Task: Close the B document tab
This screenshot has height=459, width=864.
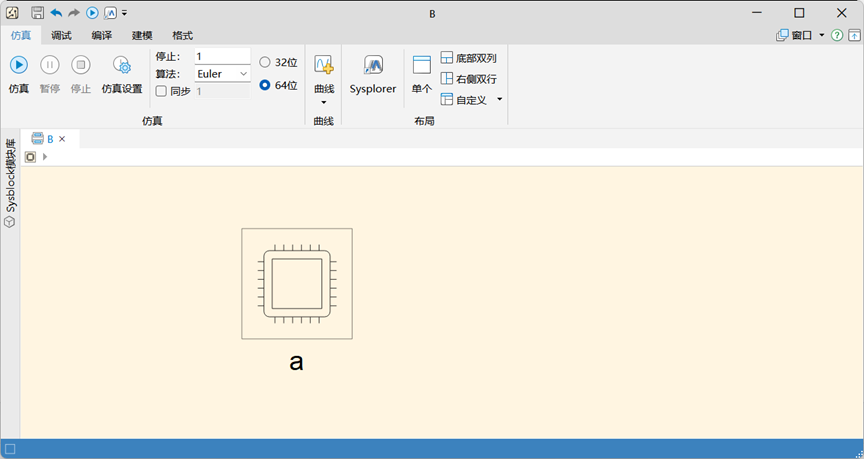Action: pos(62,139)
